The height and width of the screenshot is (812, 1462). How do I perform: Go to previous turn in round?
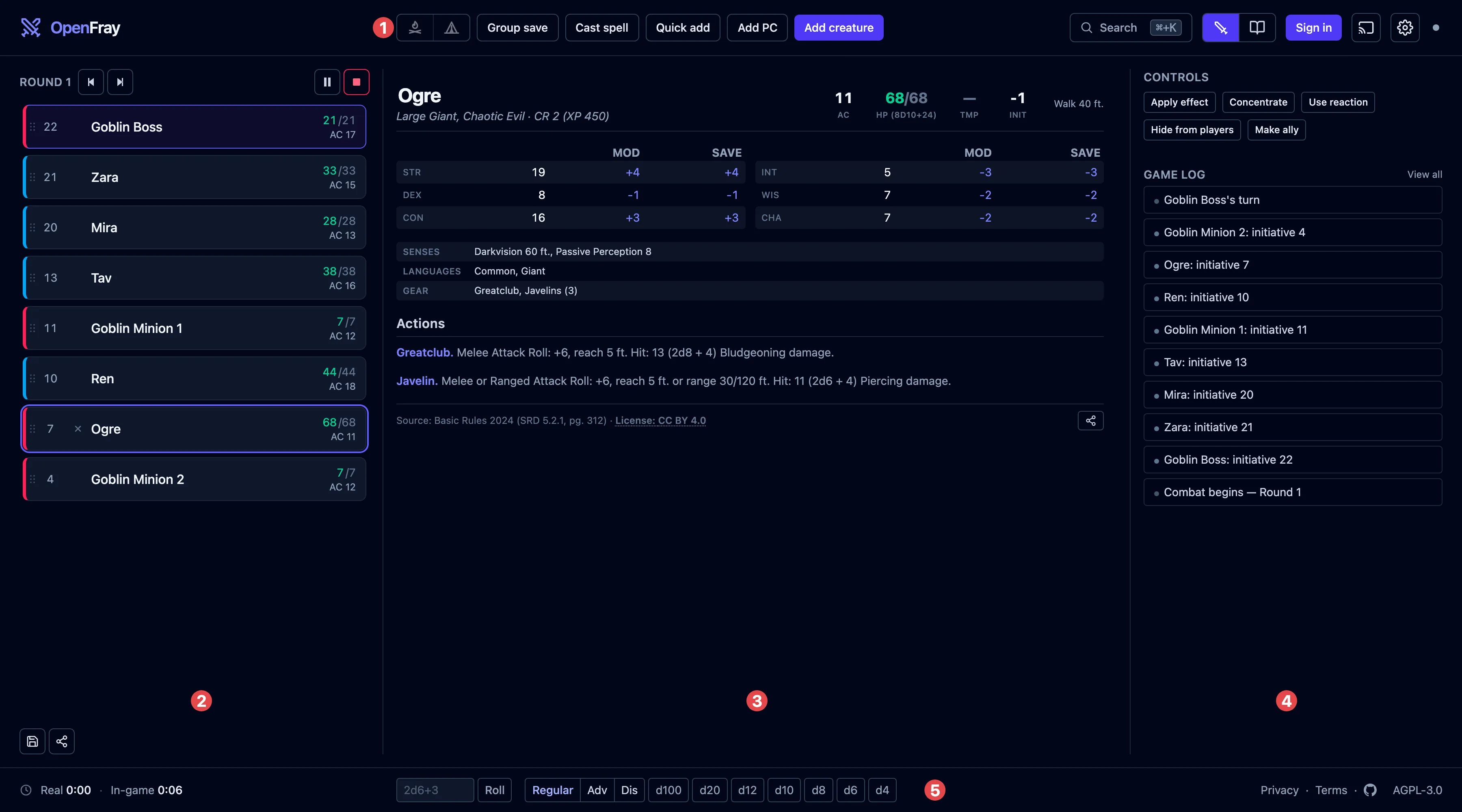coord(91,82)
